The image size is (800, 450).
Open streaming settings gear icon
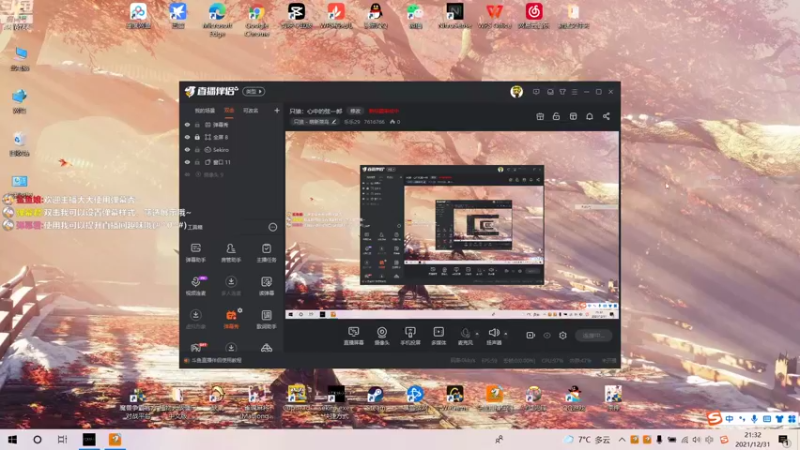pos(563,335)
